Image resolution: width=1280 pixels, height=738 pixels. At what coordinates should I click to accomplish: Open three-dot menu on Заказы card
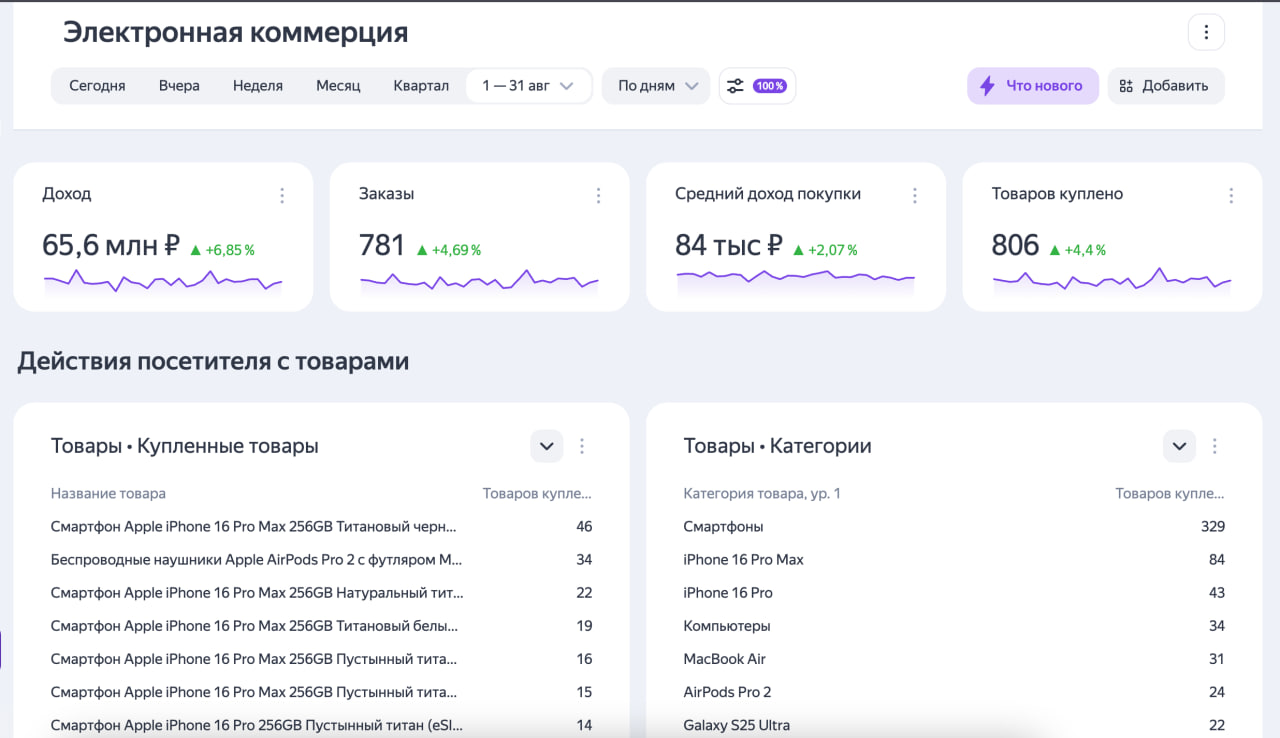[x=598, y=196]
